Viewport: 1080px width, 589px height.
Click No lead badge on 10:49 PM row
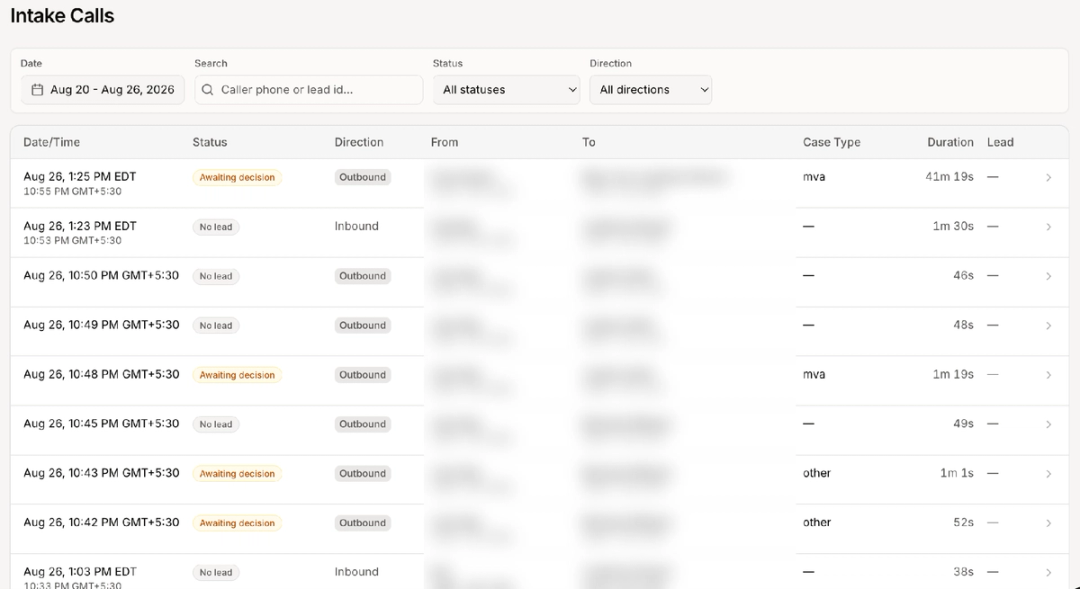[x=216, y=326]
